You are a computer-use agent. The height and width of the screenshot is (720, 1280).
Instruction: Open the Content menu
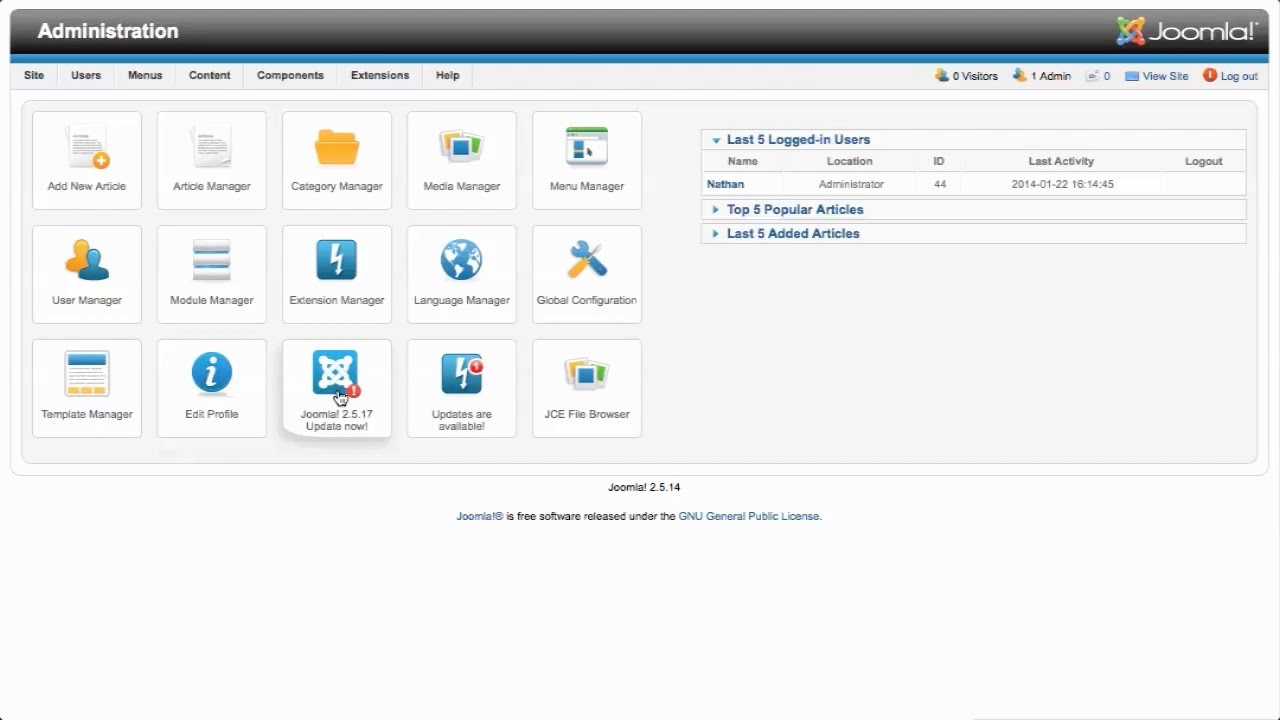pos(210,75)
